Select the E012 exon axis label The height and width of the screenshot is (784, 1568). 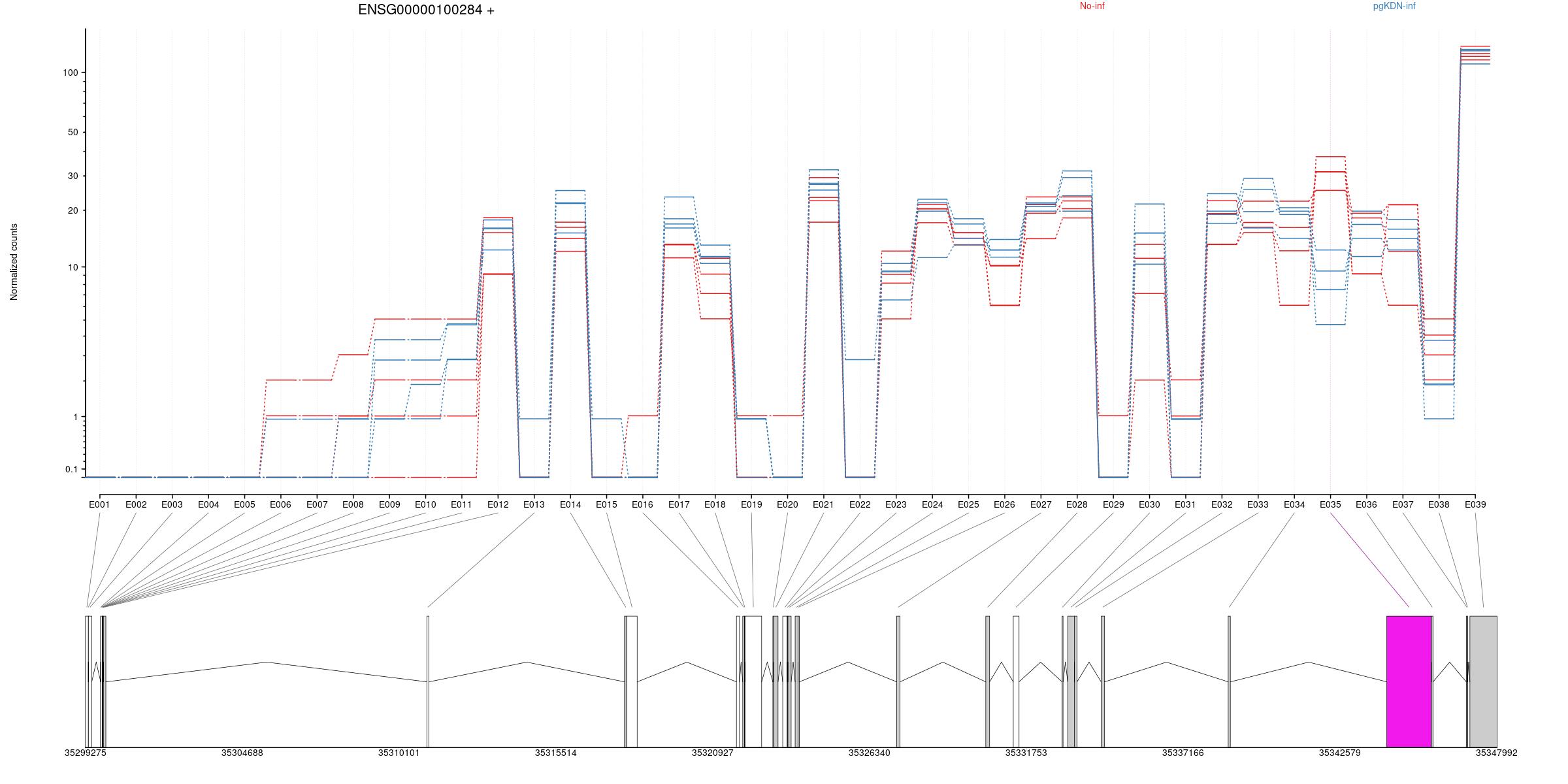[497, 504]
